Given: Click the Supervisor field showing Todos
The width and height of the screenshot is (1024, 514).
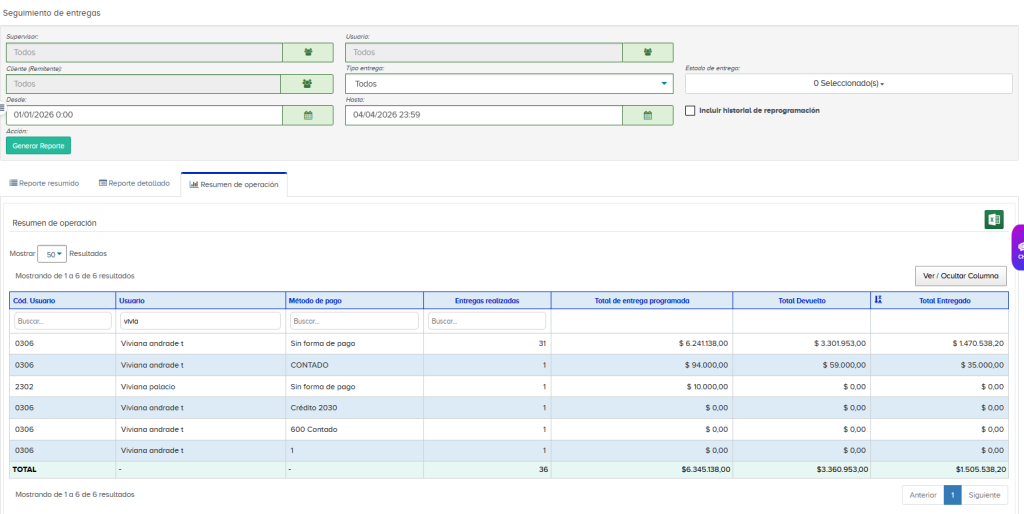Looking at the screenshot, I should point(144,52).
